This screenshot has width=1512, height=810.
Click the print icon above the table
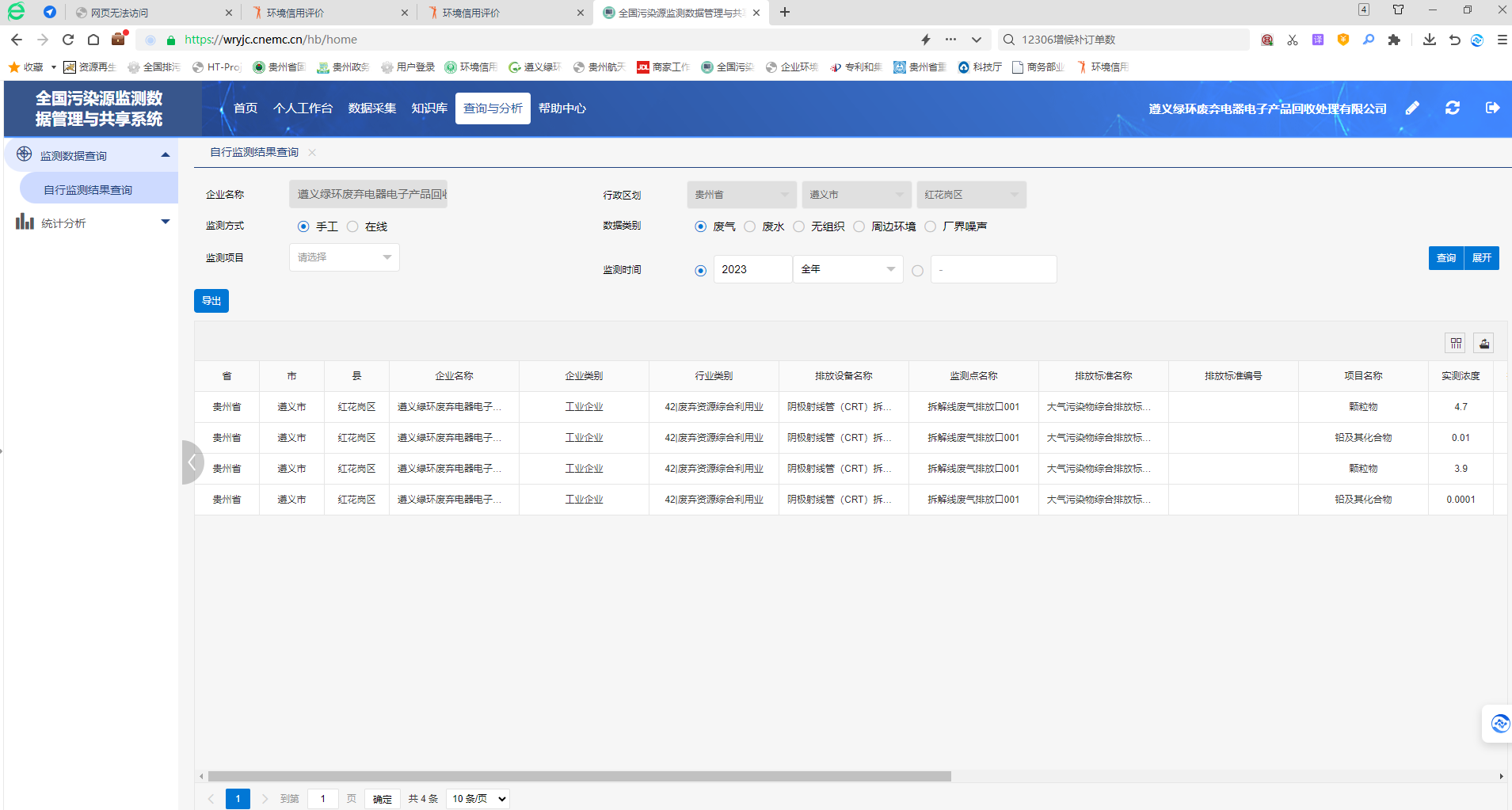click(1484, 343)
